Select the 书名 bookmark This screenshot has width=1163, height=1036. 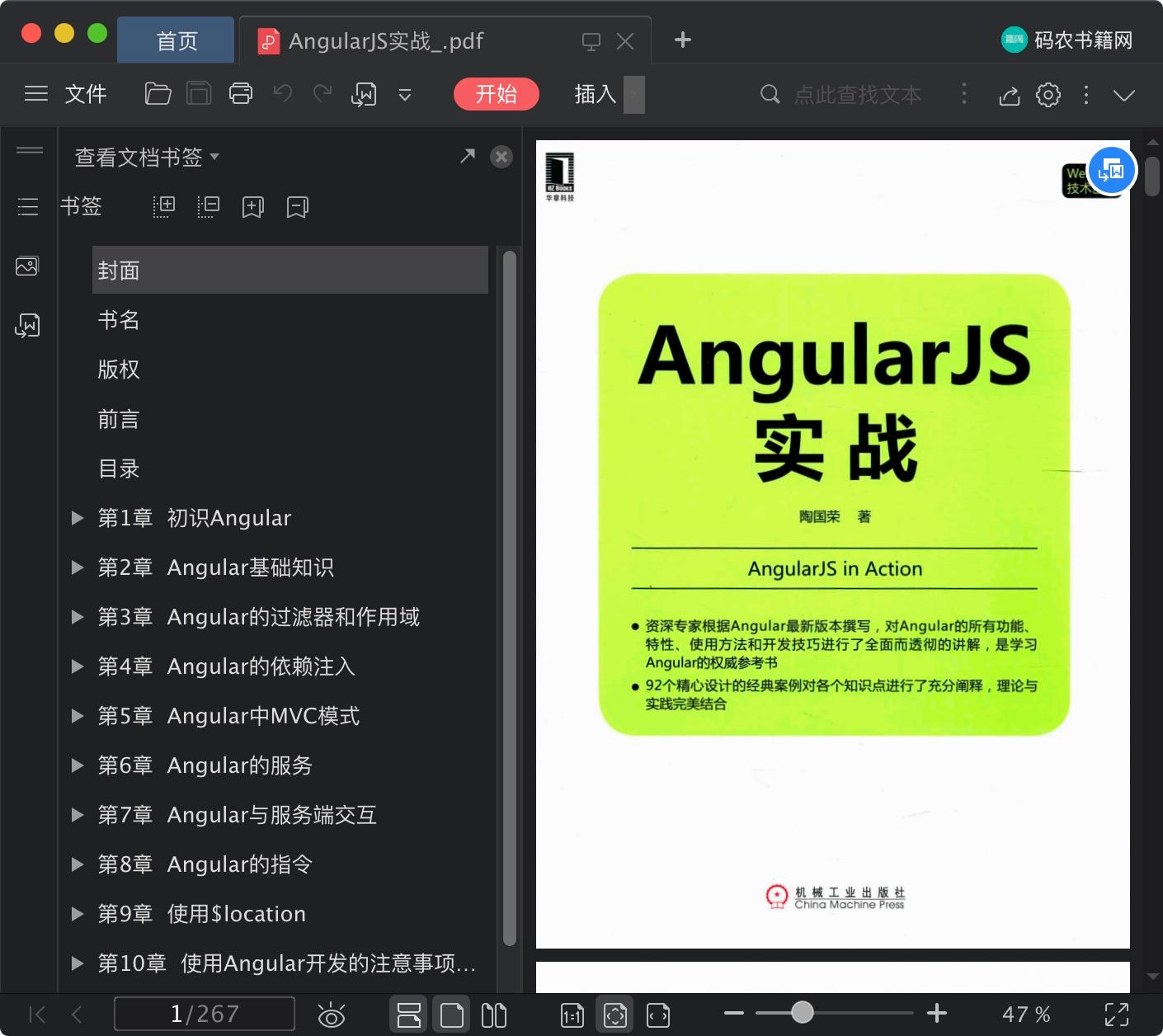tap(119, 320)
